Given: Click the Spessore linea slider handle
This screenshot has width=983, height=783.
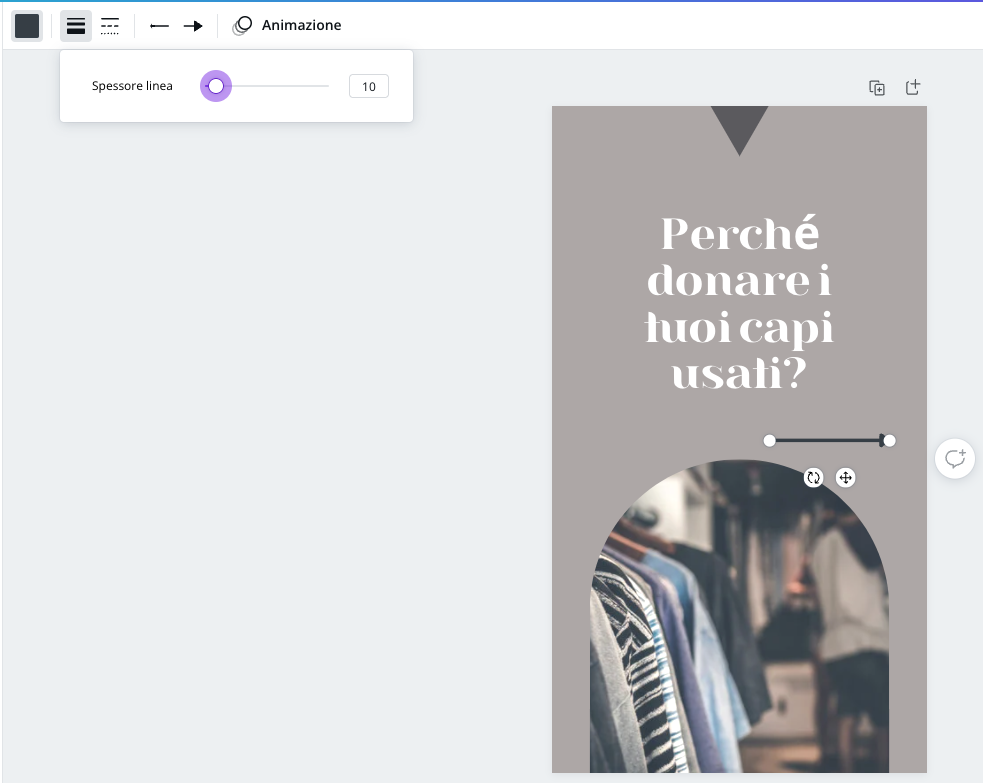Looking at the screenshot, I should pos(216,86).
